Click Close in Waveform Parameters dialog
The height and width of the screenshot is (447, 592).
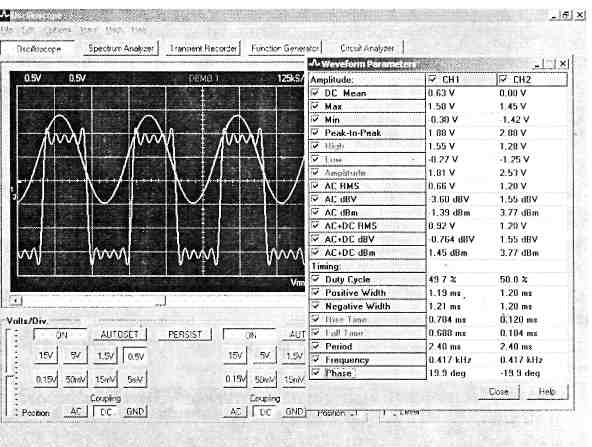pyautogui.click(x=498, y=392)
